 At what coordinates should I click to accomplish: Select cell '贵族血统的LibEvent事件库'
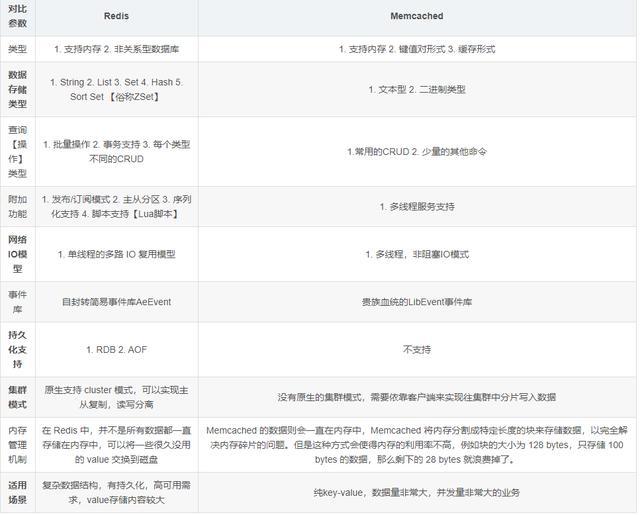[417, 302]
